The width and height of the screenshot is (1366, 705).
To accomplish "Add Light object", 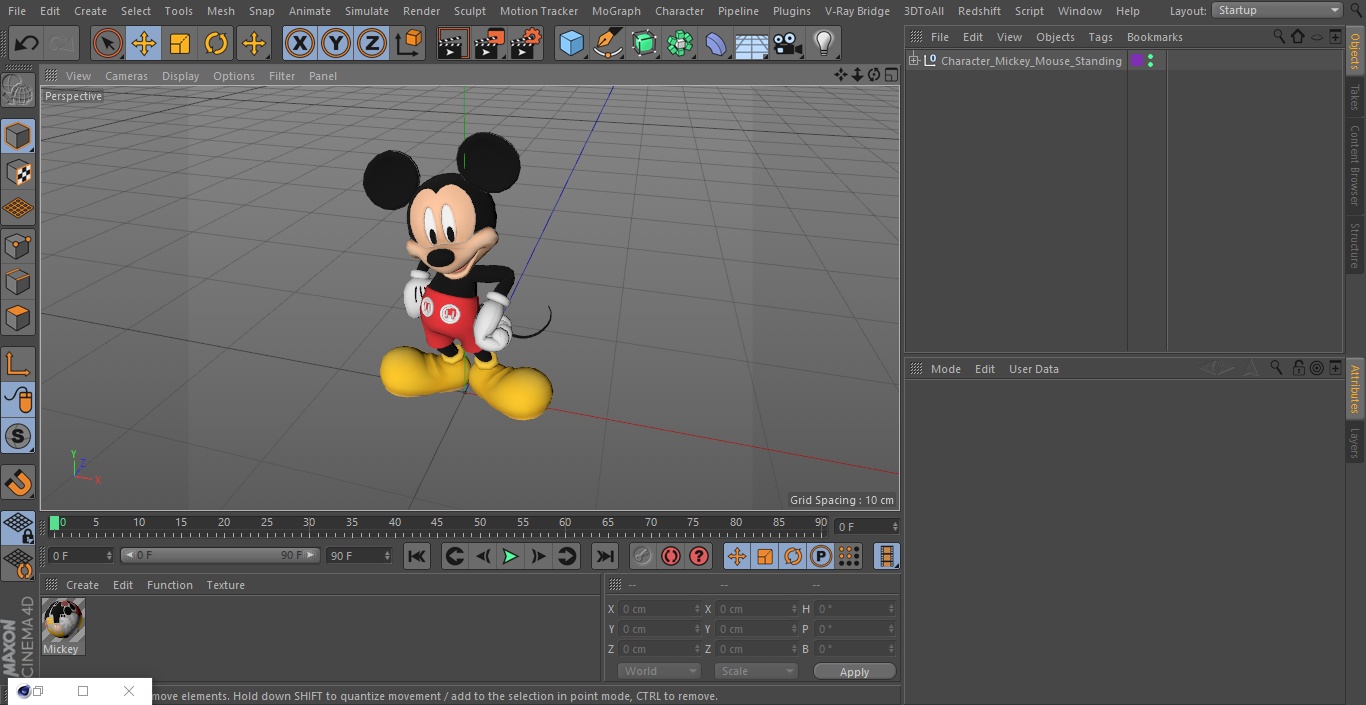I will coord(823,43).
